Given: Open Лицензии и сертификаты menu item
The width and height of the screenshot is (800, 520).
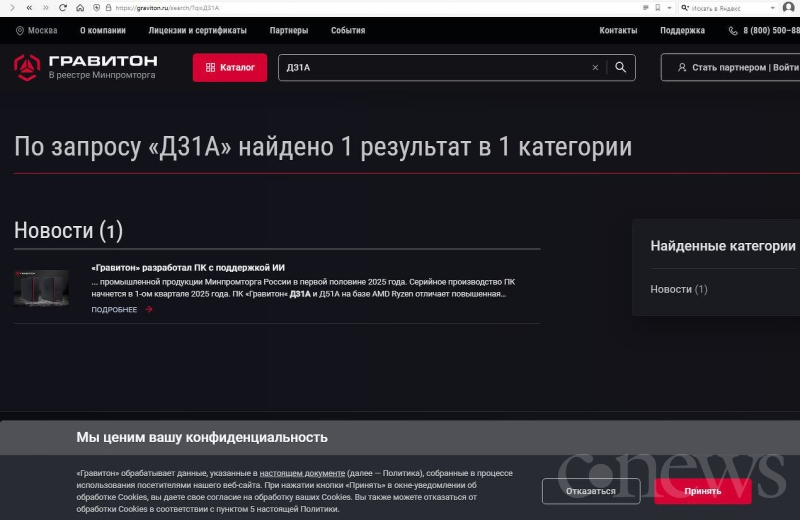Looking at the screenshot, I should pyautogui.click(x=197, y=31).
